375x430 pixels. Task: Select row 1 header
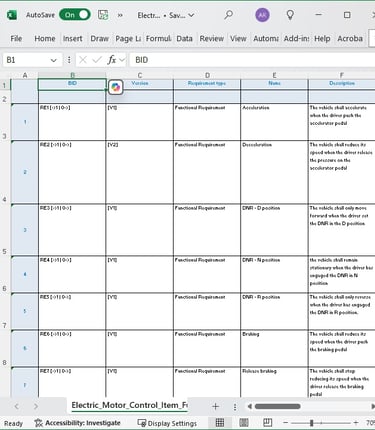coord(5,85)
